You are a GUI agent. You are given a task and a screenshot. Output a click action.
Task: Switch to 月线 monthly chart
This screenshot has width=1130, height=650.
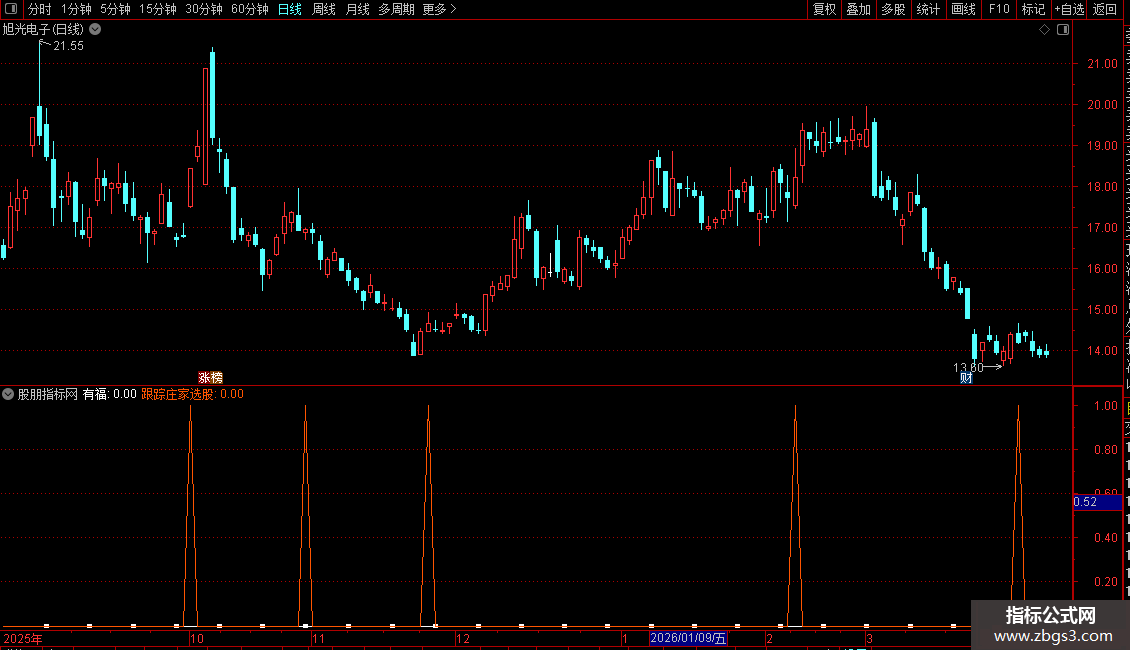[x=357, y=9]
